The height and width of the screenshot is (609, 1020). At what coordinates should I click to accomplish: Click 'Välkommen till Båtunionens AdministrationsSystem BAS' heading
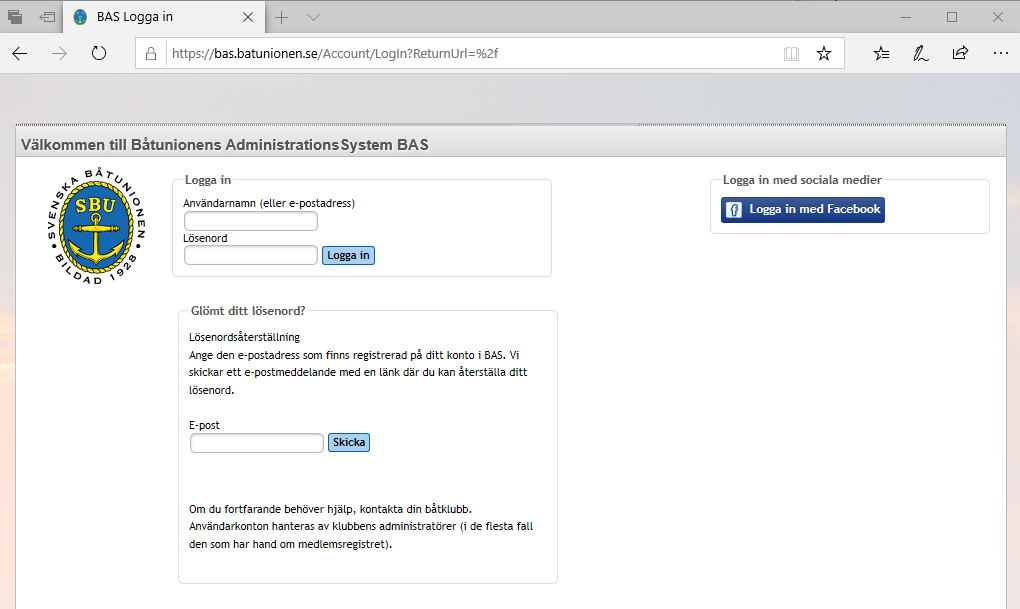pyautogui.click(x=224, y=144)
